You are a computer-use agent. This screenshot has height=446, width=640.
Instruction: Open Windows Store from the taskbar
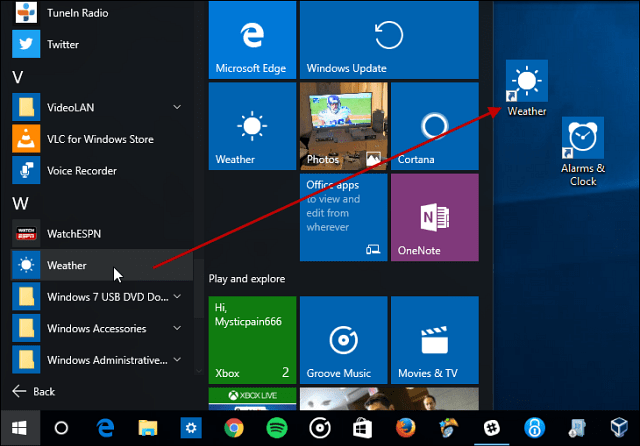point(362,428)
